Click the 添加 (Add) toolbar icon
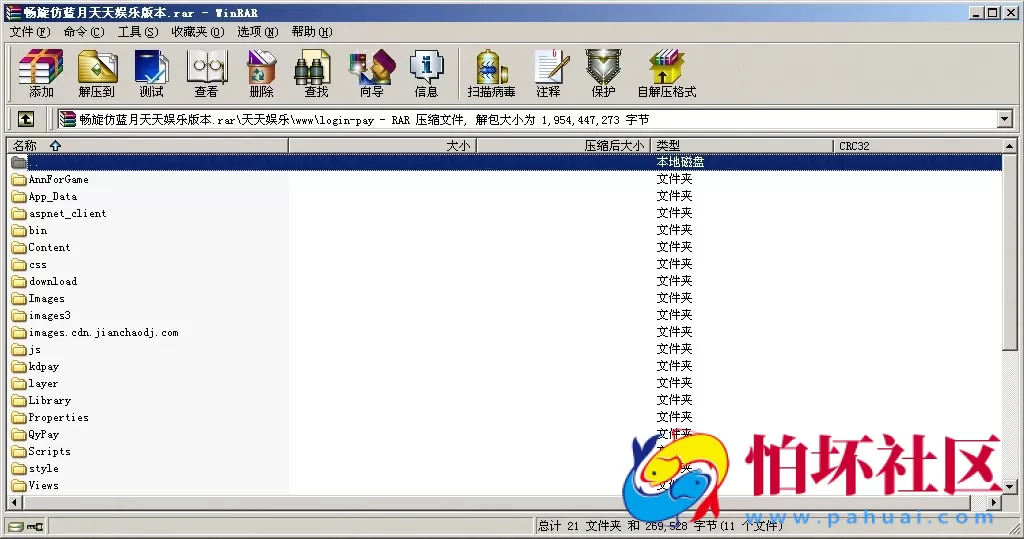Viewport: 1024px width, 539px height. tap(41, 73)
